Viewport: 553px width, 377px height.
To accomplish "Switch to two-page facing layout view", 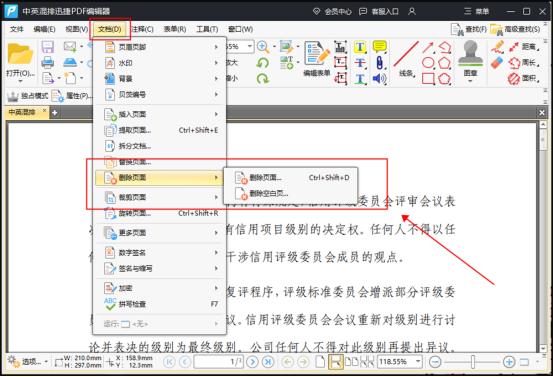I will click(x=351, y=362).
